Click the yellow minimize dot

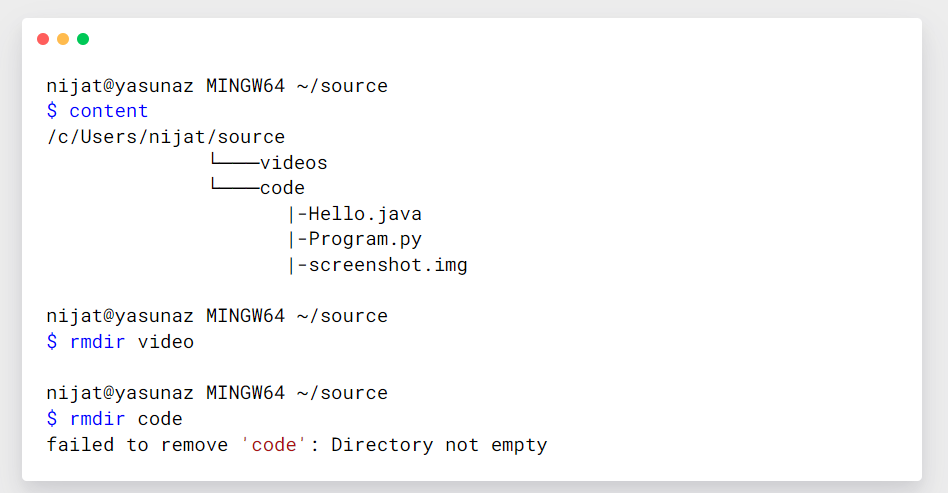pos(63,39)
